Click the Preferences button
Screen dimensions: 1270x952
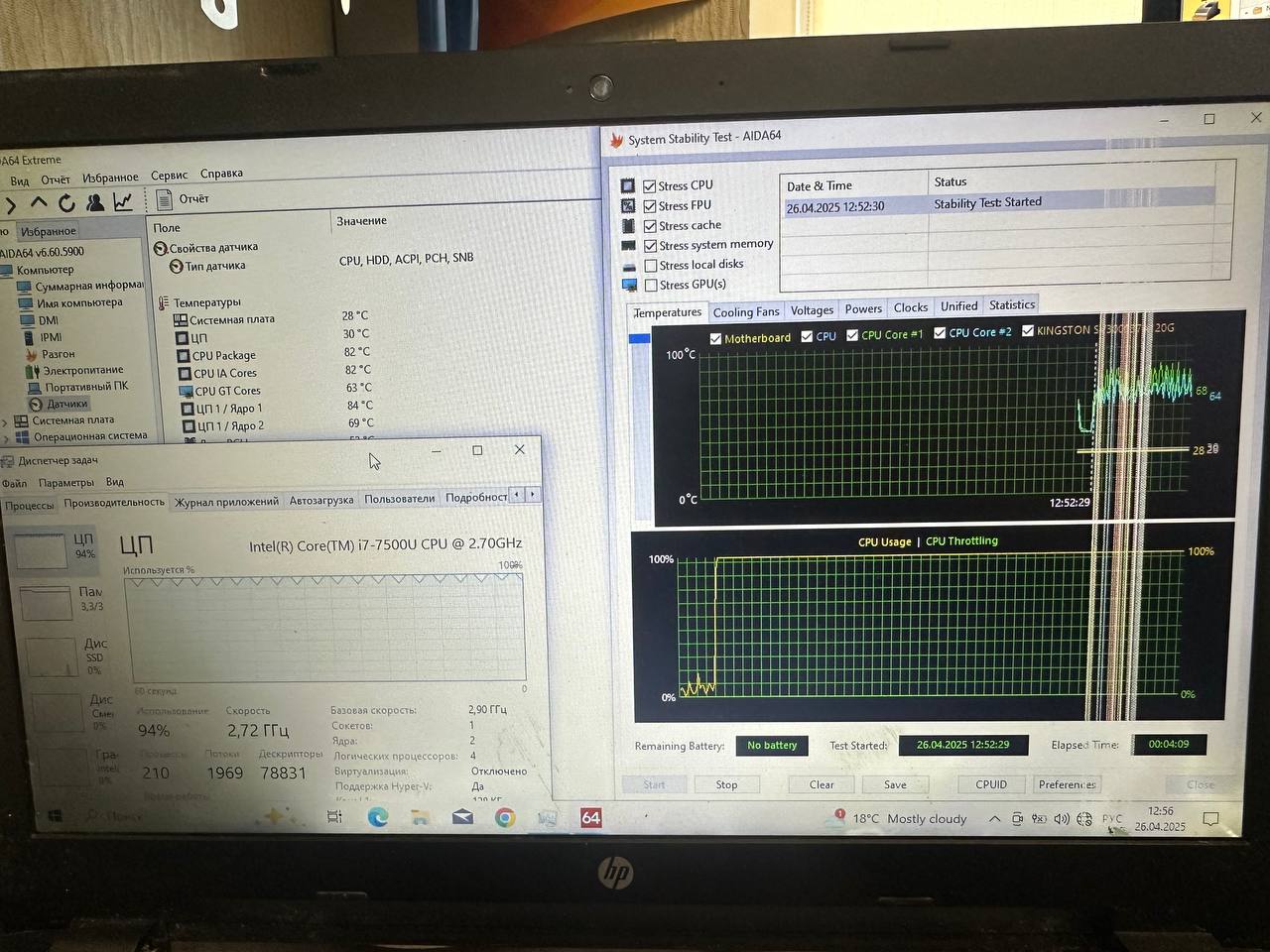pos(1067,784)
